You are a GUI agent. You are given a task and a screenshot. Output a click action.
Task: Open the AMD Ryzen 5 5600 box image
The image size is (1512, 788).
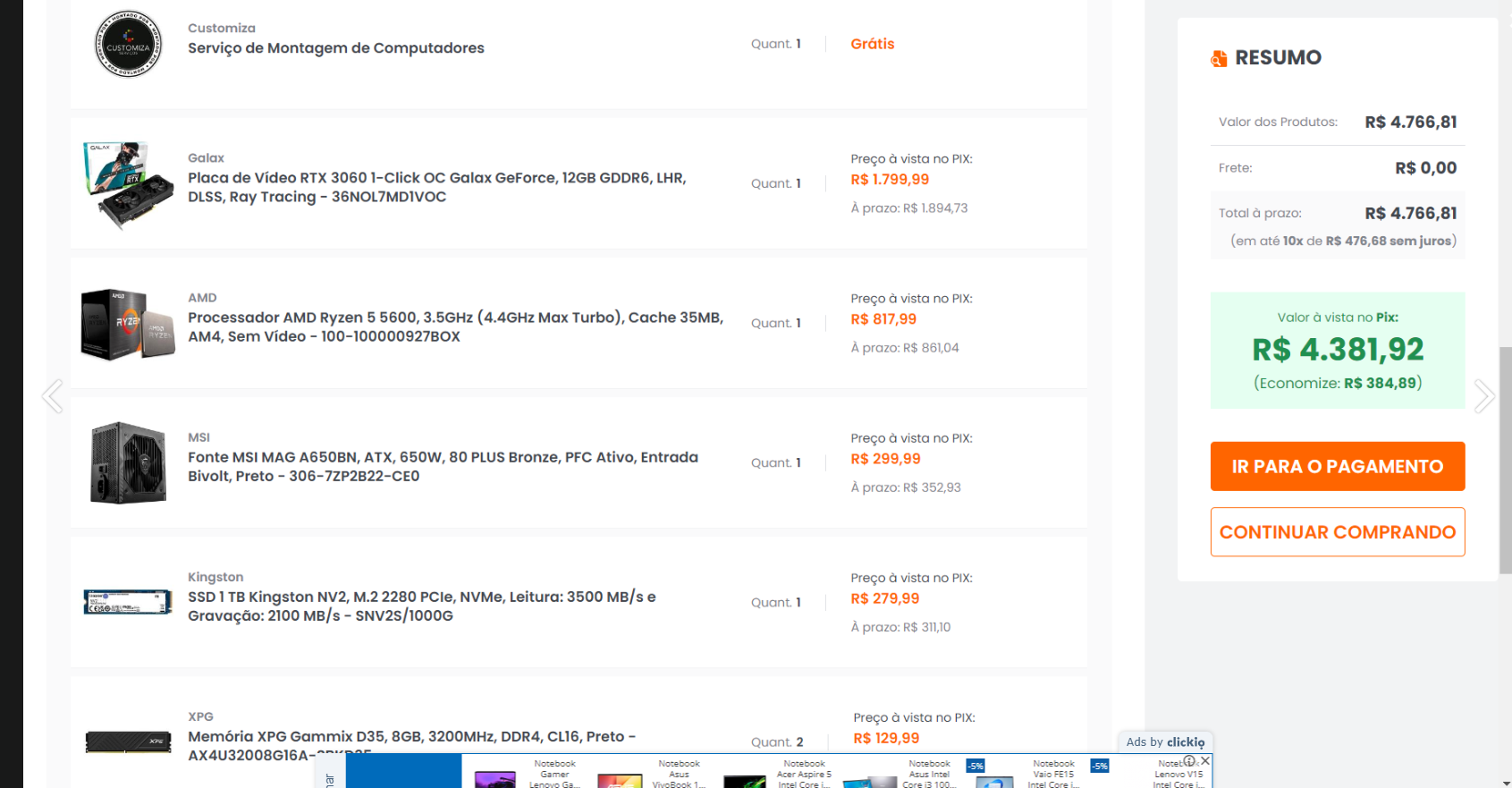(x=129, y=324)
